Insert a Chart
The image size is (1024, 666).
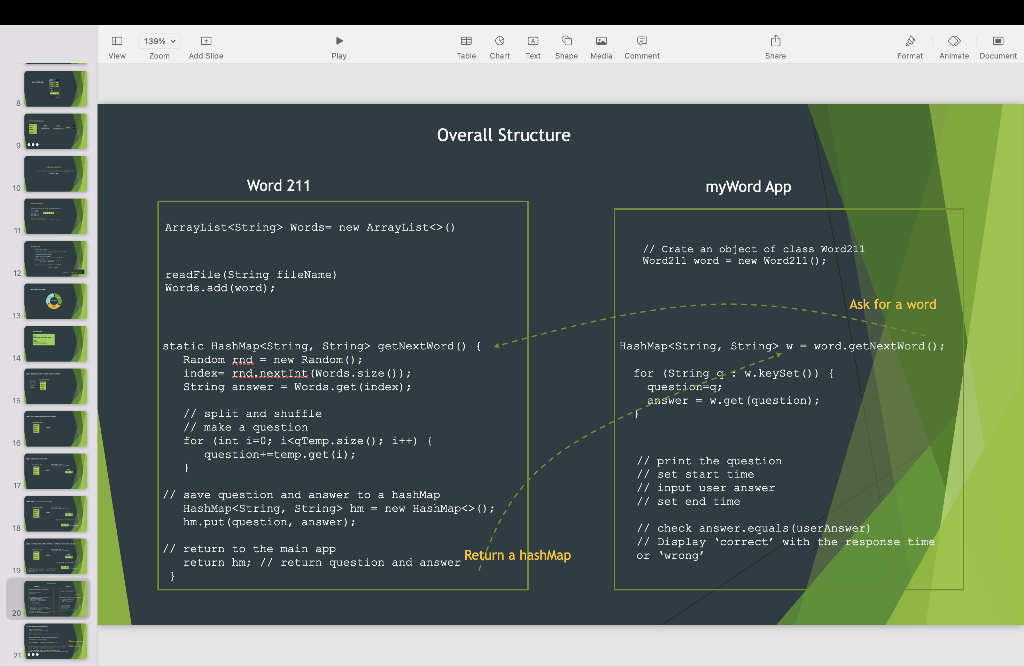tap(500, 47)
